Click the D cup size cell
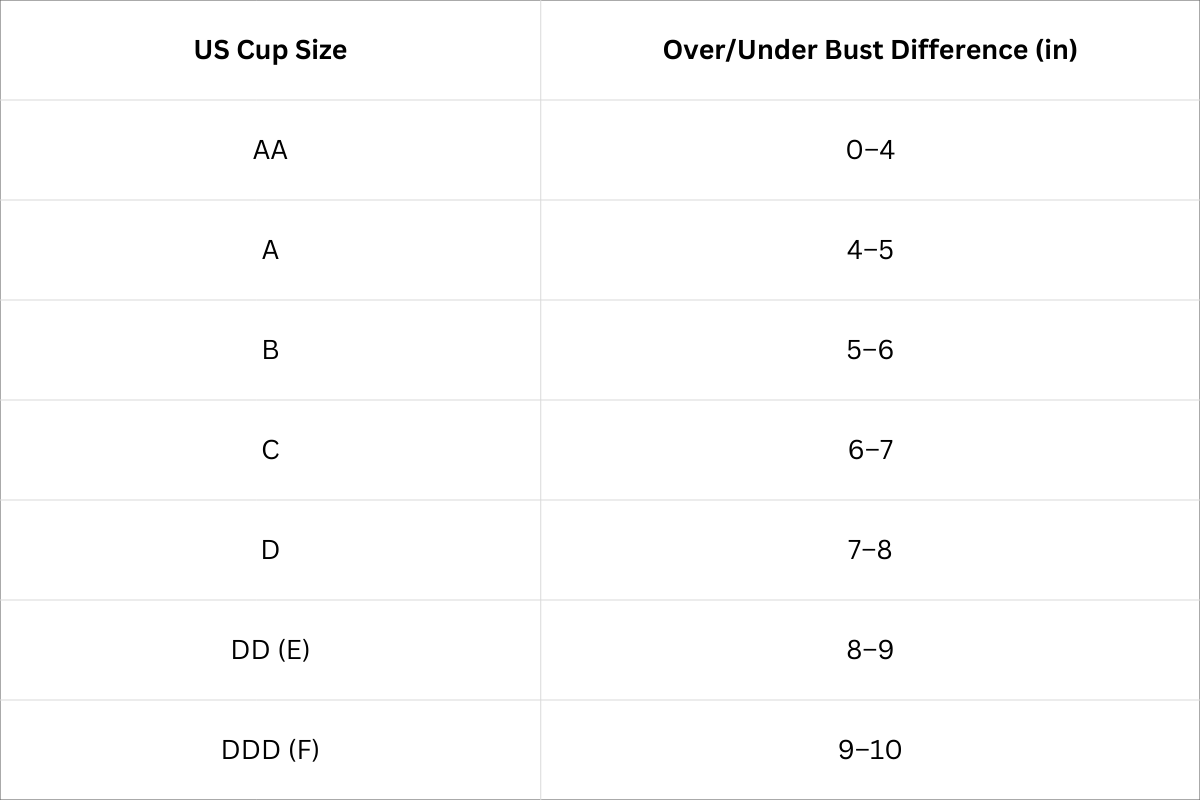Image resolution: width=1200 pixels, height=800 pixels. click(x=270, y=550)
